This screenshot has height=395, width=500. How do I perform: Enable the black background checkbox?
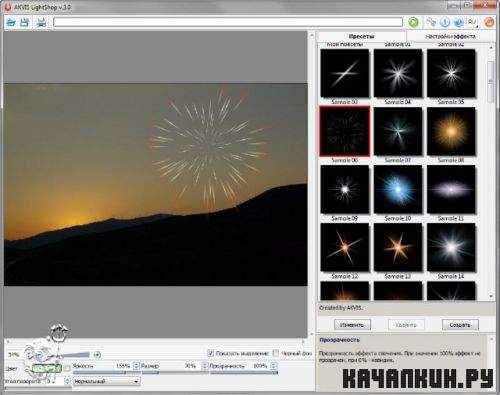(x=276, y=353)
